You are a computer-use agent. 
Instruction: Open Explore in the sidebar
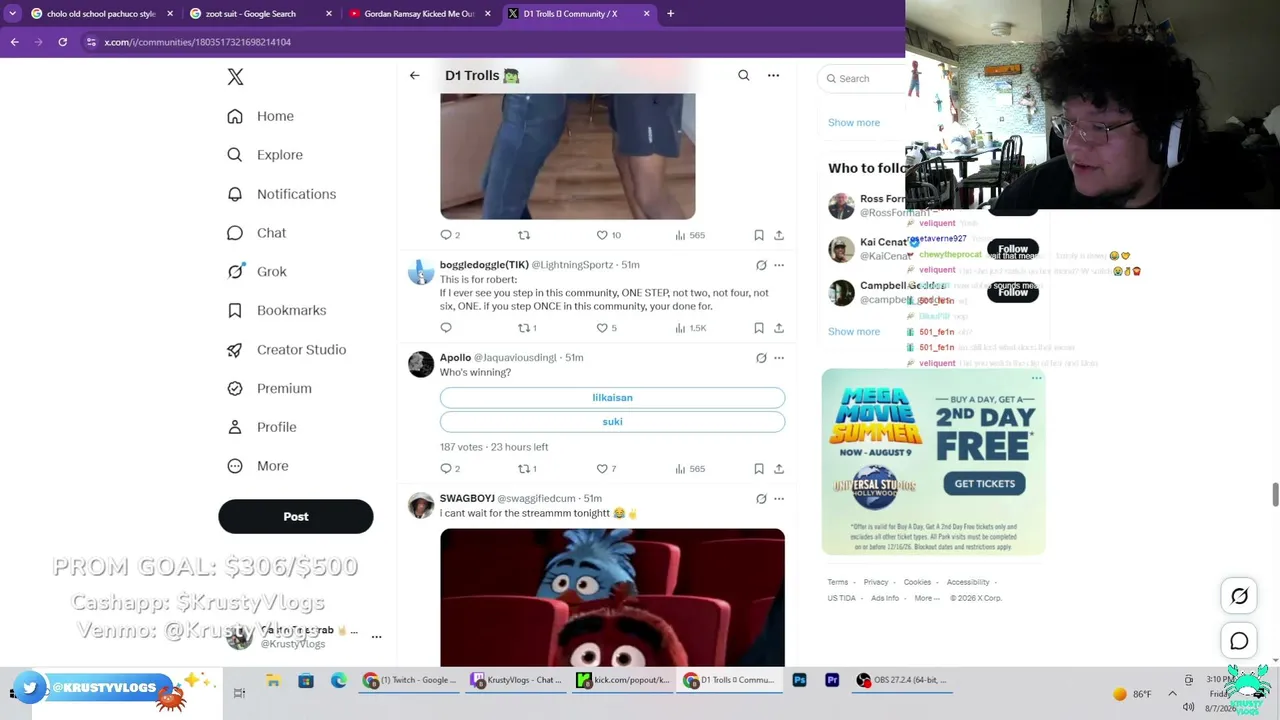coord(265,155)
